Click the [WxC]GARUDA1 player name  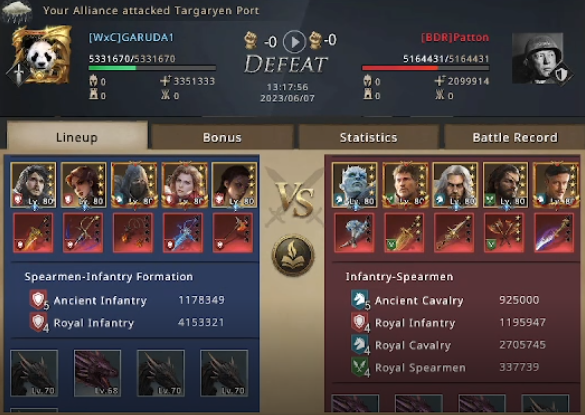point(131,37)
